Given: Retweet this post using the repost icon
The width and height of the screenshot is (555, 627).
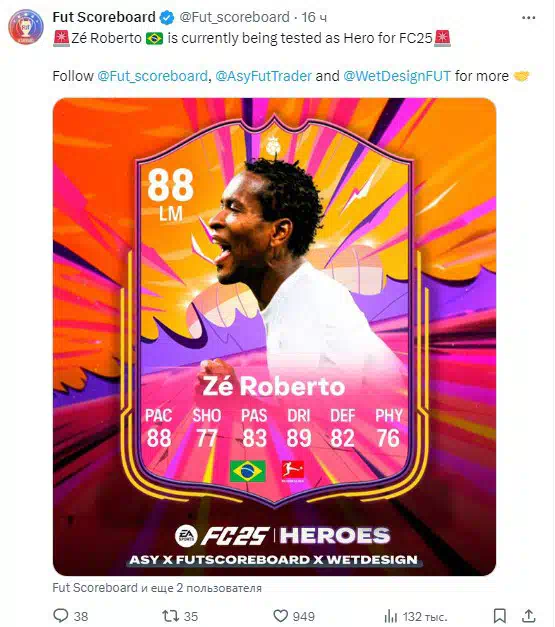Looking at the screenshot, I should (x=170, y=616).
